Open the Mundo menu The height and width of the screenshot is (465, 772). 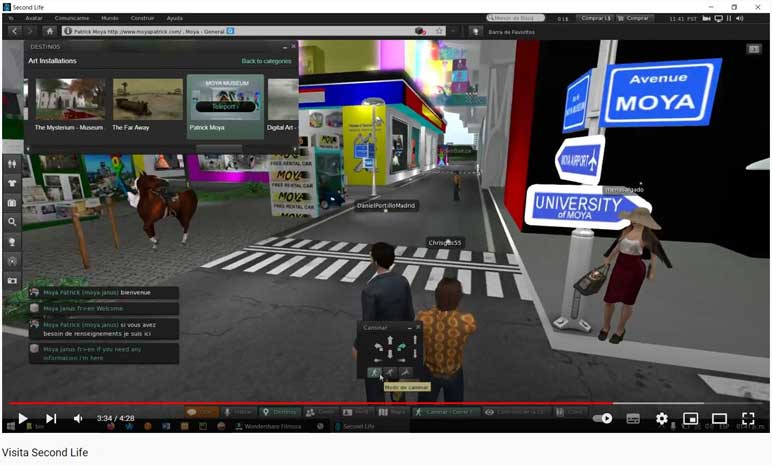tap(110, 18)
